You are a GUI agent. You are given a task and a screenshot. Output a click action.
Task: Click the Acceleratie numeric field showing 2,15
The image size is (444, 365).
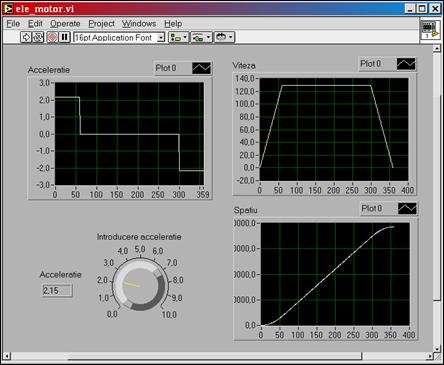57,291
